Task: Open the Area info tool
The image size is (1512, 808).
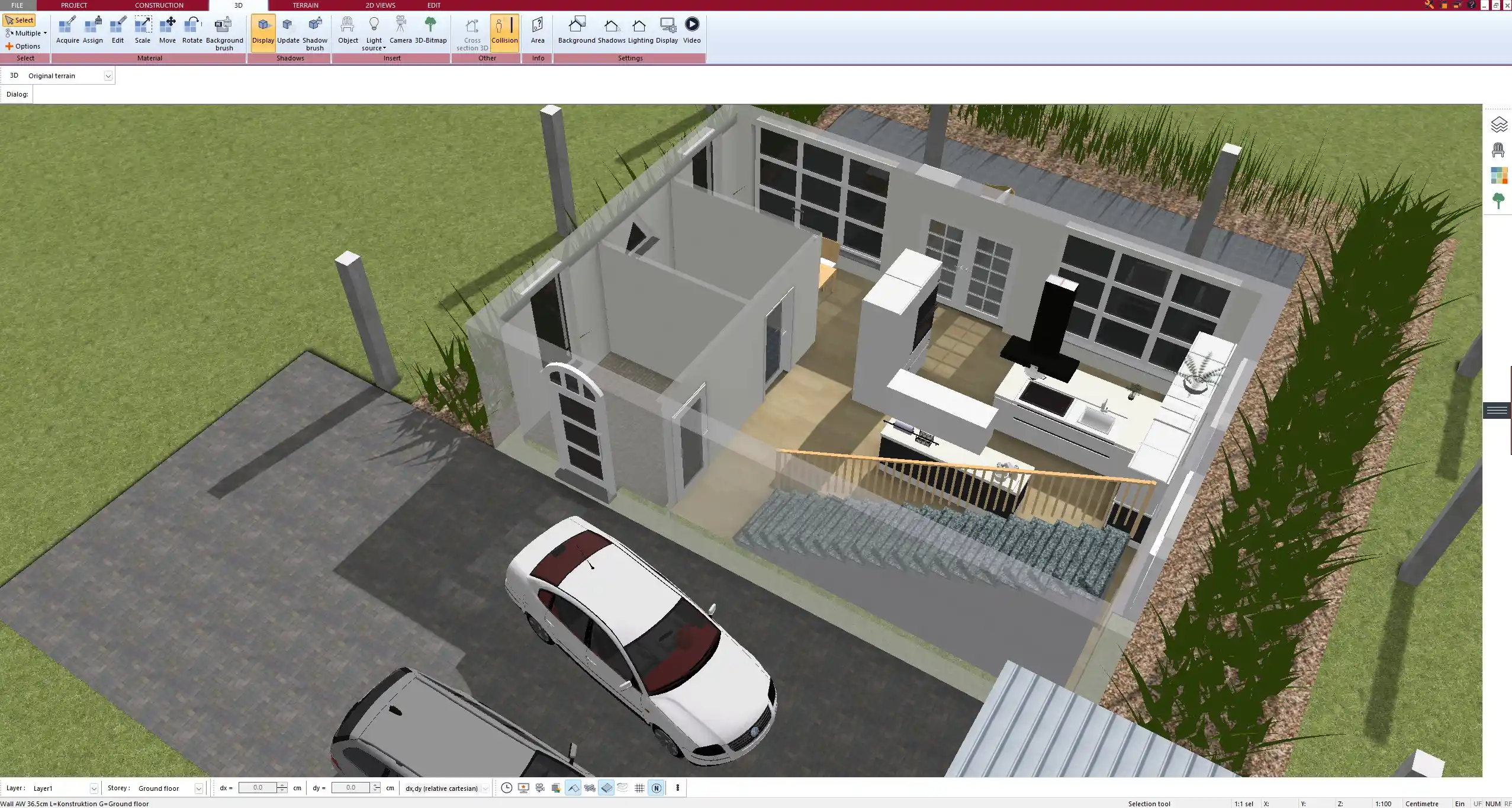Action: pyautogui.click(x=538, y=30)
